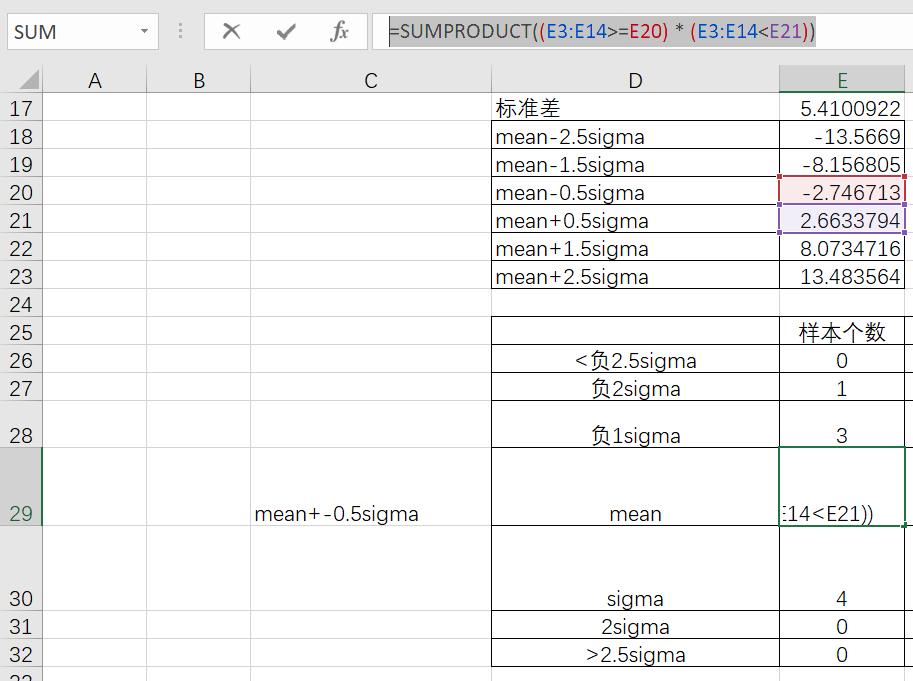Cancel the formula entry with the X icon

[231, 31]
